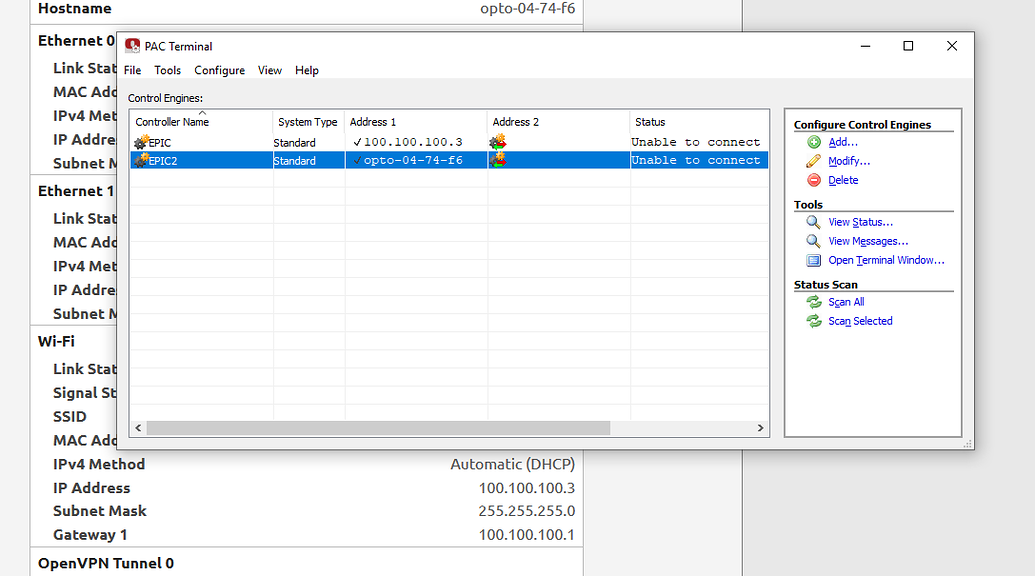
Task: Click the gear icon beside EPIC controller
Action: click(138, 141)
